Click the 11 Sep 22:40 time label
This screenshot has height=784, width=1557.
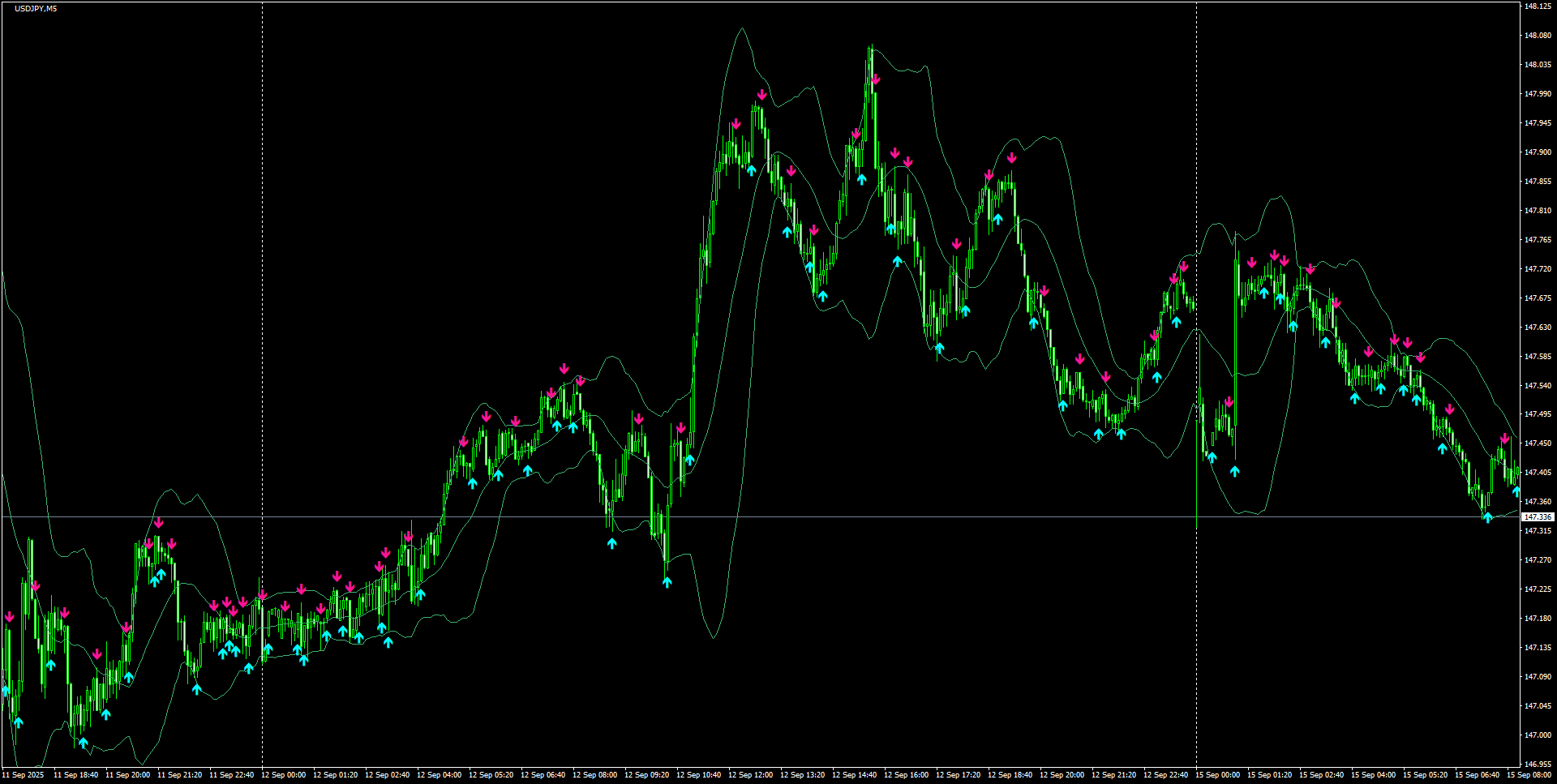pyautogui.click(x=231, y=775)
